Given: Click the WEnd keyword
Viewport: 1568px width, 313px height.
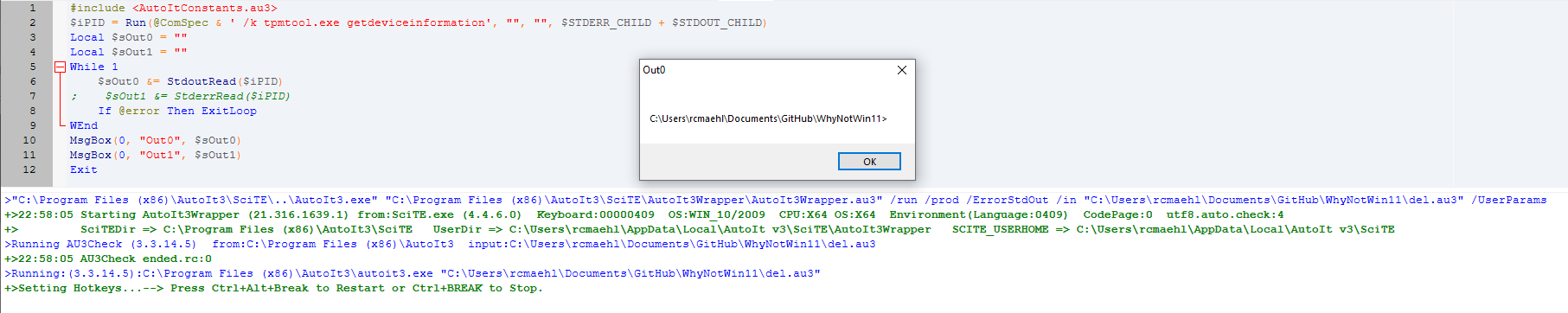Looking at the screenshot, I should coord(84,125).
